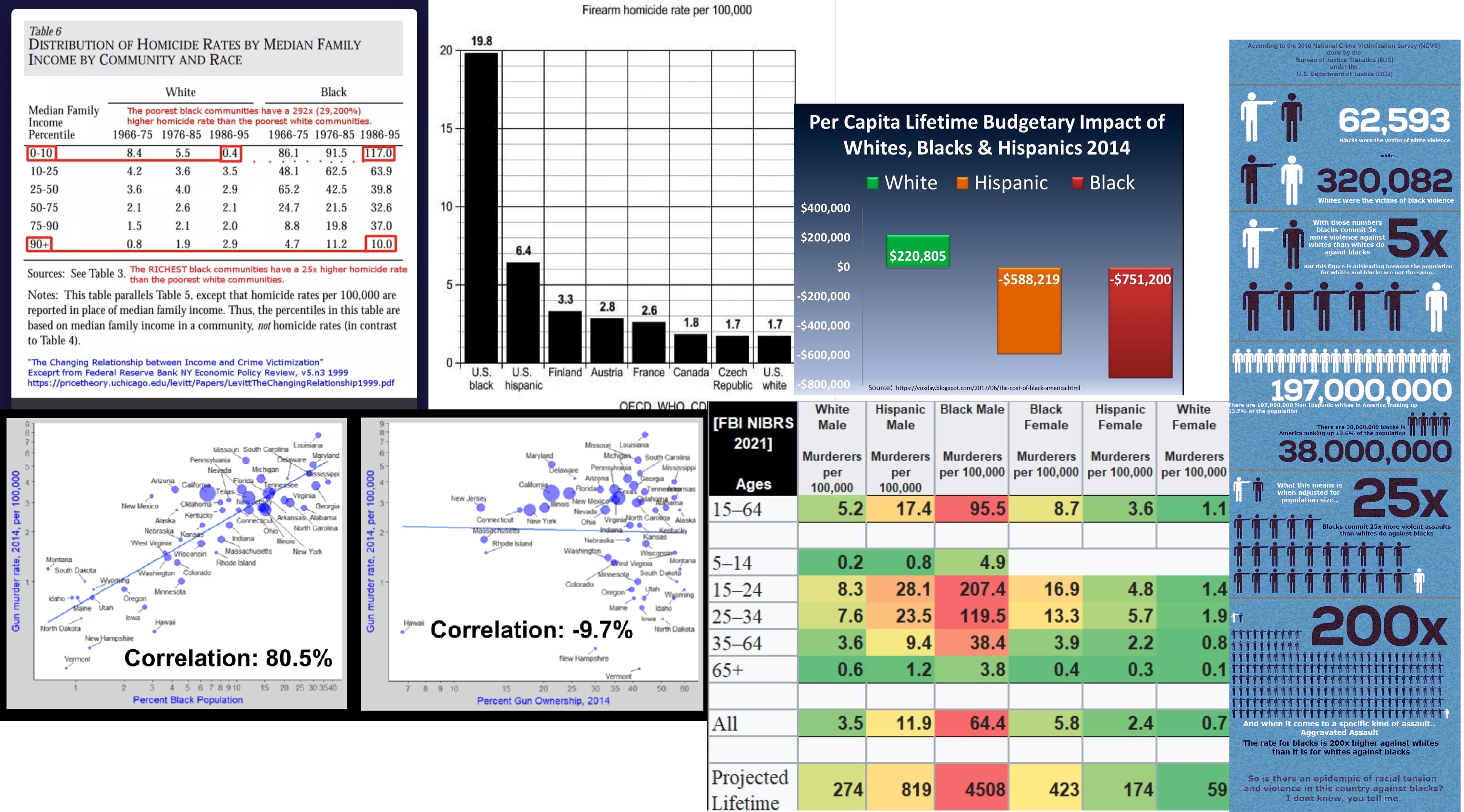The width and height of the screenshot is (1464, 812).
Task: Click the Projected Lifetime row label
Action: [750, 789]
